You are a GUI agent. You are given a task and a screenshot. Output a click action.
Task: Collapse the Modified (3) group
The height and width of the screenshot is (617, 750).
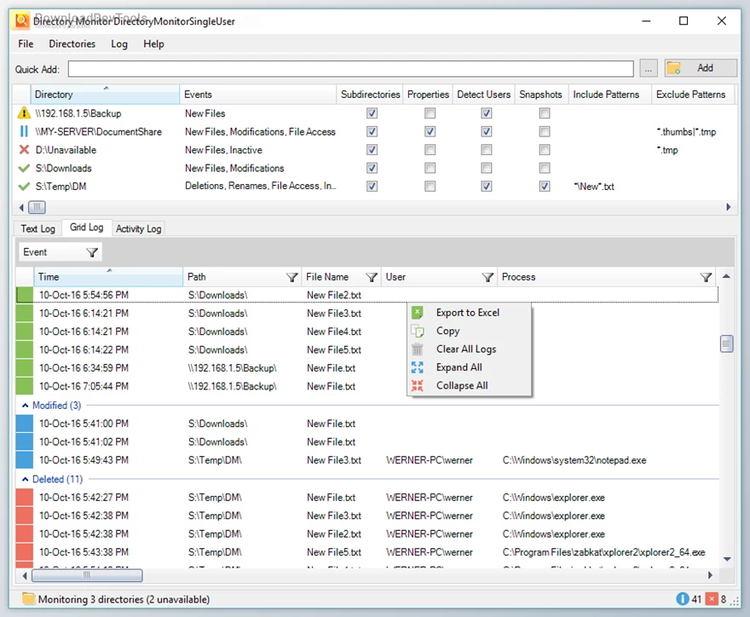click(x=25, y=406)
